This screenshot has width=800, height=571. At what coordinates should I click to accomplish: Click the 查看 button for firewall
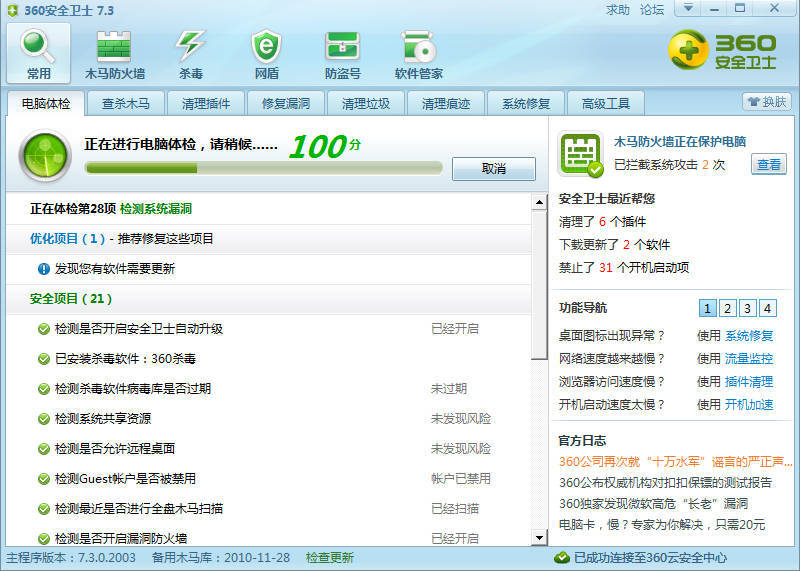[x=769, y=164]
